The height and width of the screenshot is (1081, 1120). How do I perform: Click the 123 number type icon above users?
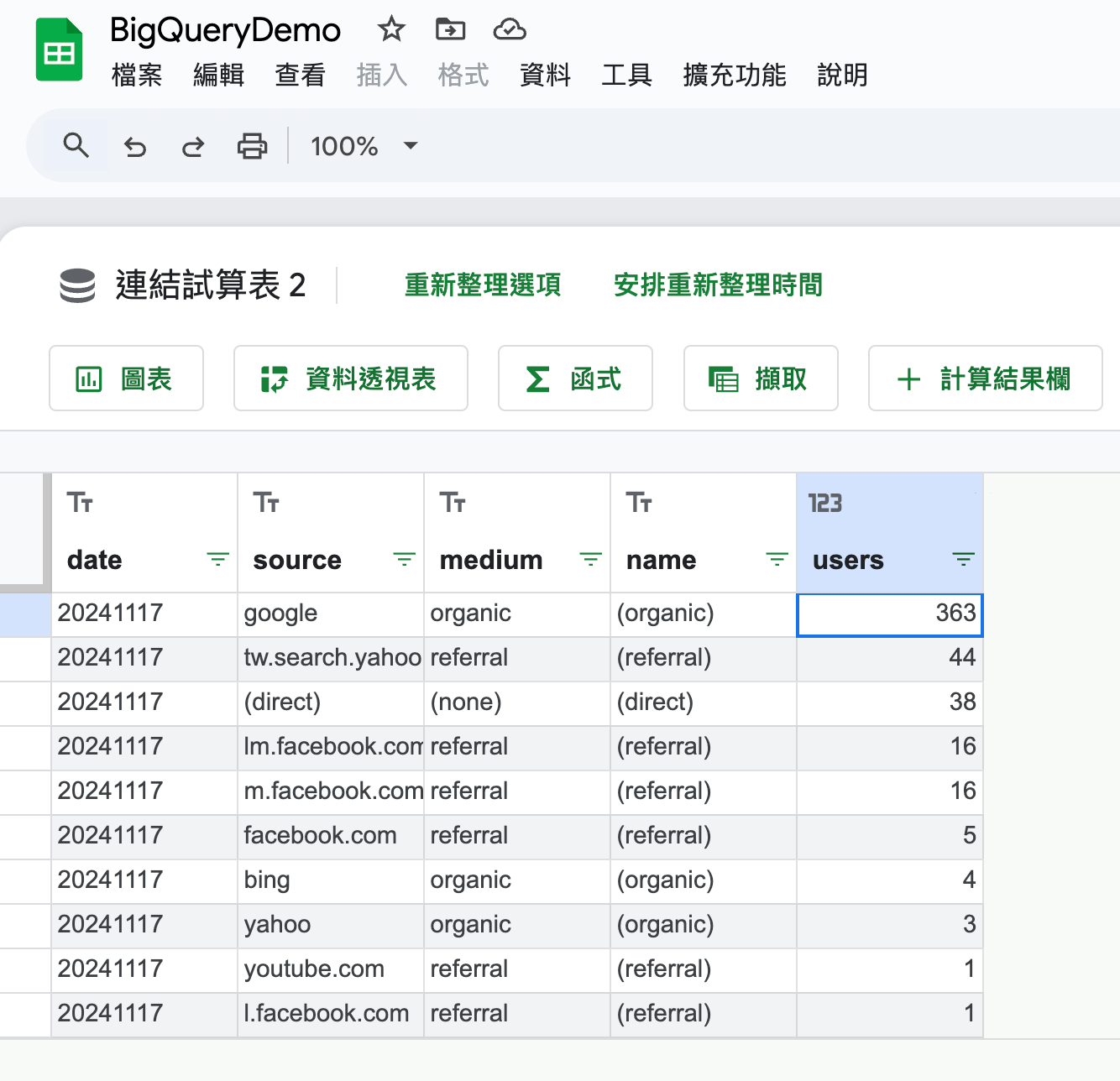click(x=825, y=503)
